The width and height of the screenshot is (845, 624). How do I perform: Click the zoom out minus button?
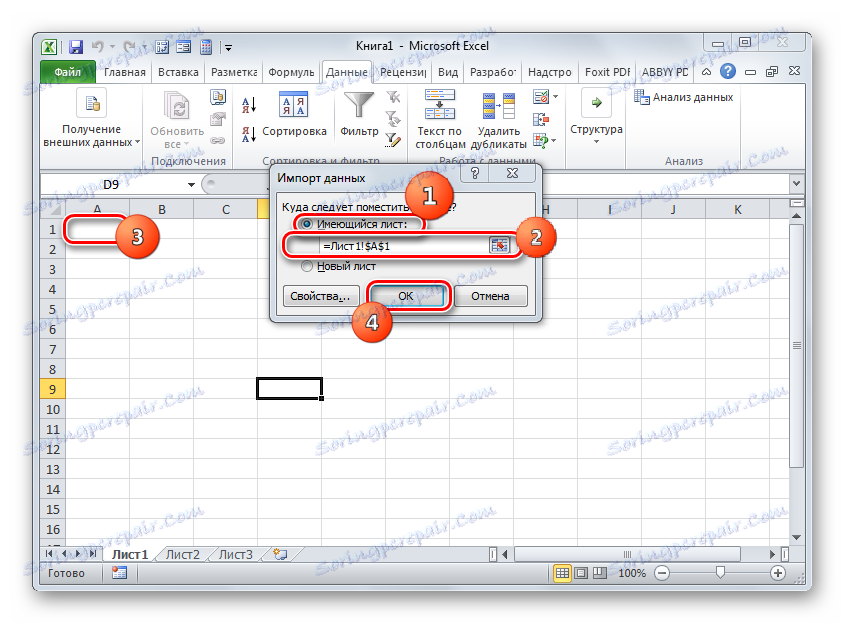[x=662, y=573]
